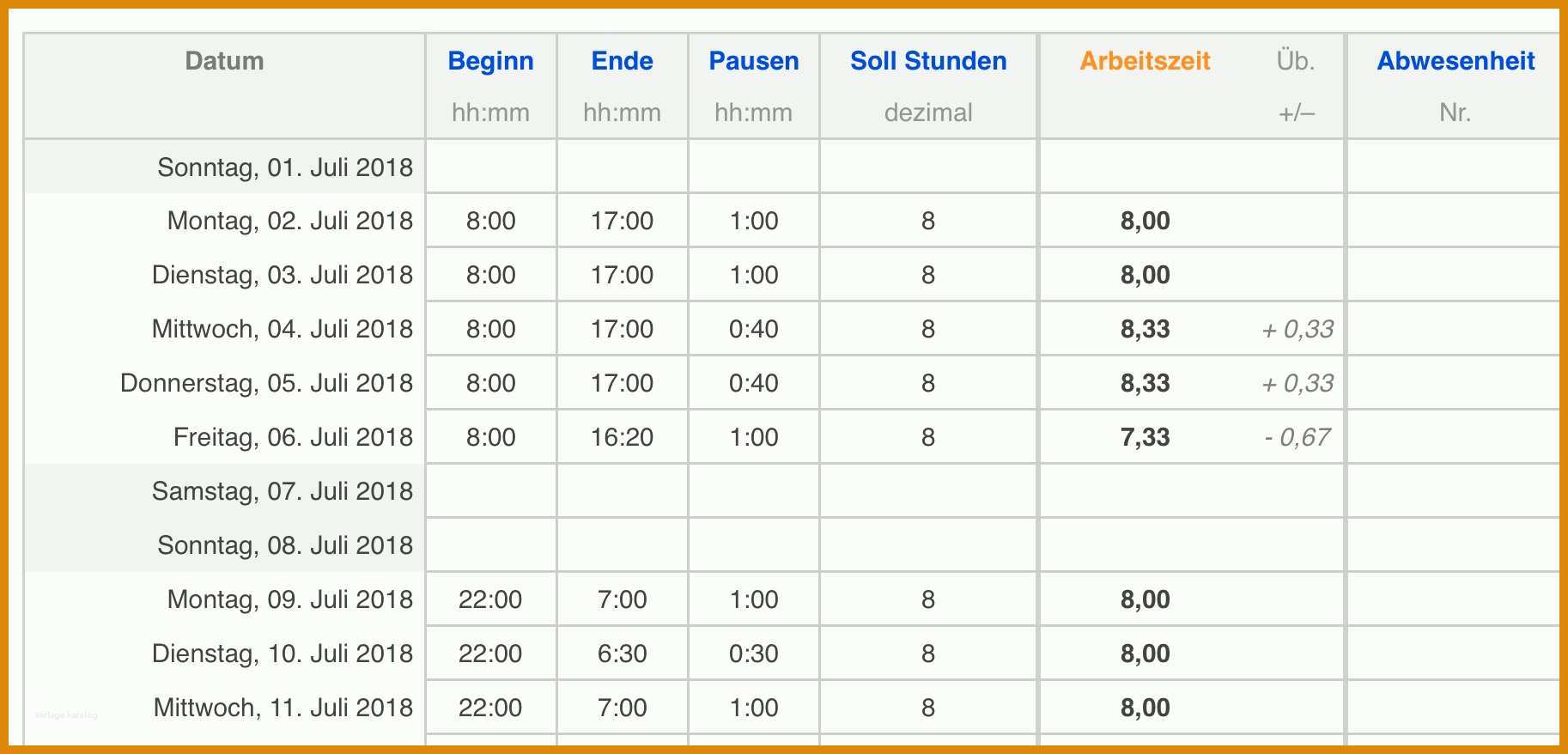The height and width of the screenshot is (754, 1568).
Task: Select Pausen cell showing 0:30
Action: coord(754,654)
